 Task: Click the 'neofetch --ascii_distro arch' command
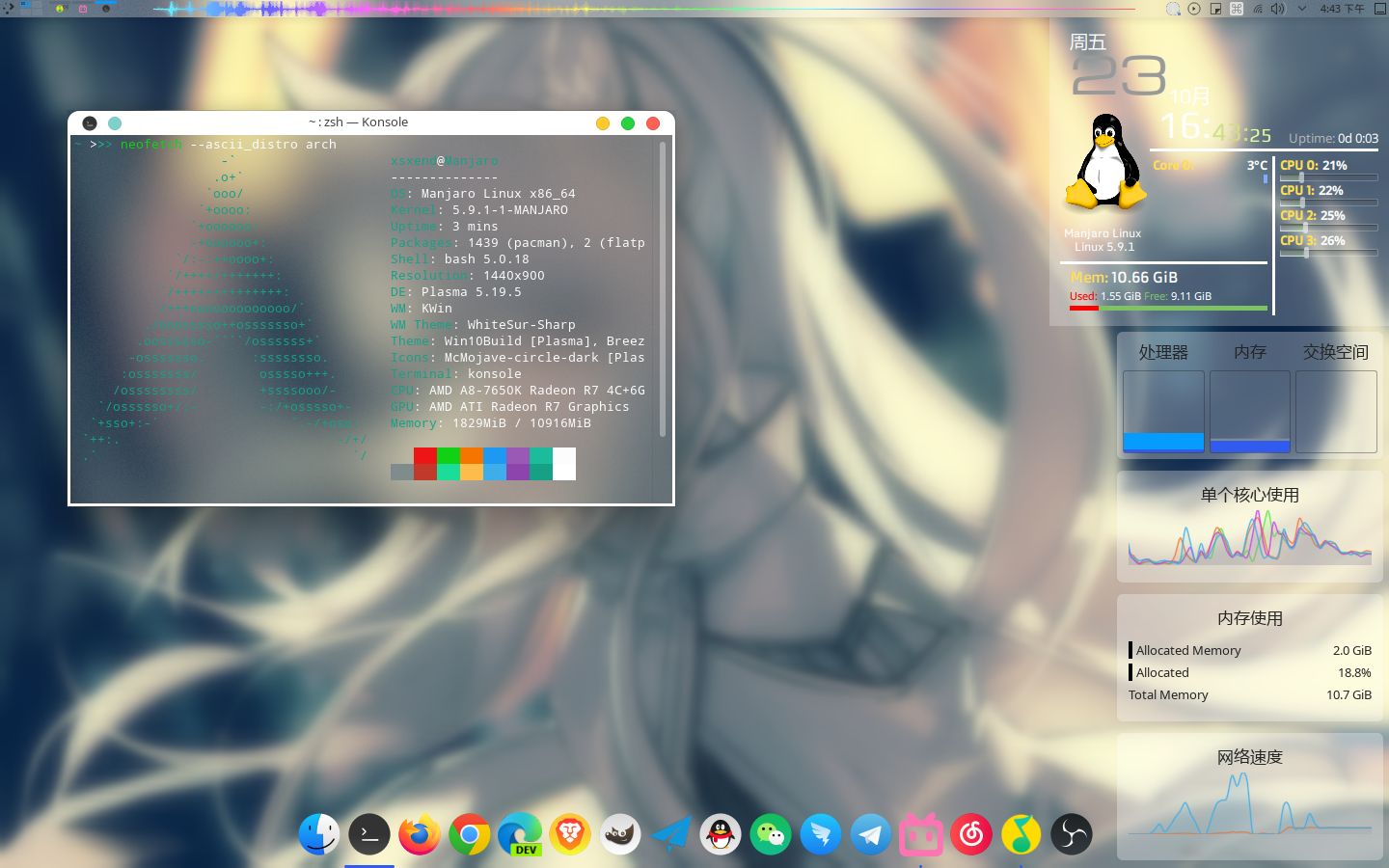pyautogui.click(x=229, y=145)
